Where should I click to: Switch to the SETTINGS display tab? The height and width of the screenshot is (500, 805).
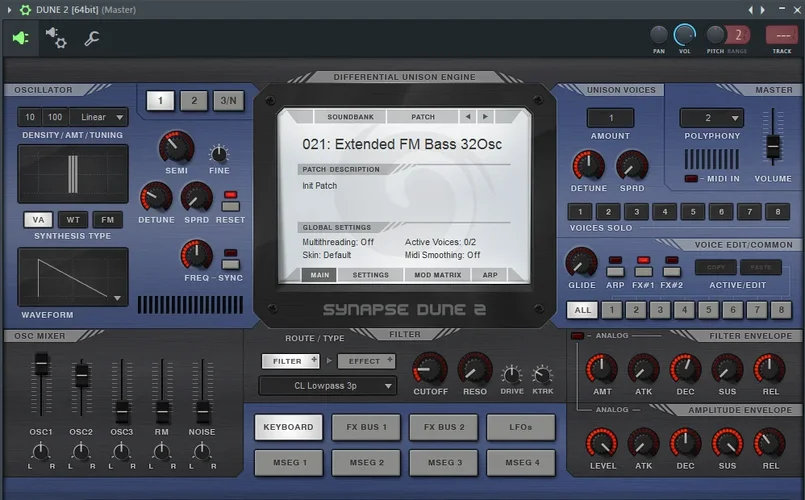pos(370,275)
